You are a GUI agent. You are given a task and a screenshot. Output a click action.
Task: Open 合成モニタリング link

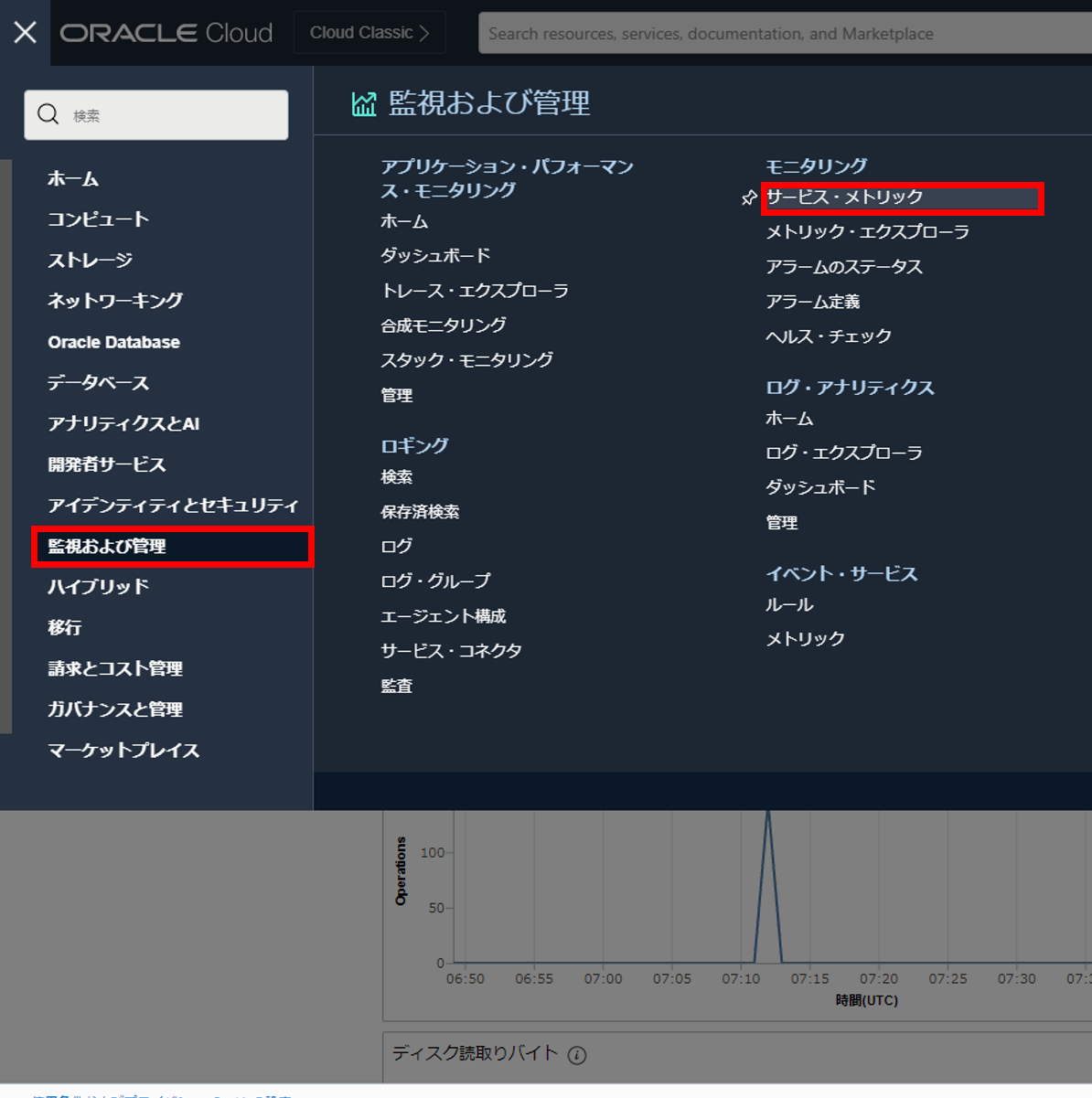tap(443, 325)
